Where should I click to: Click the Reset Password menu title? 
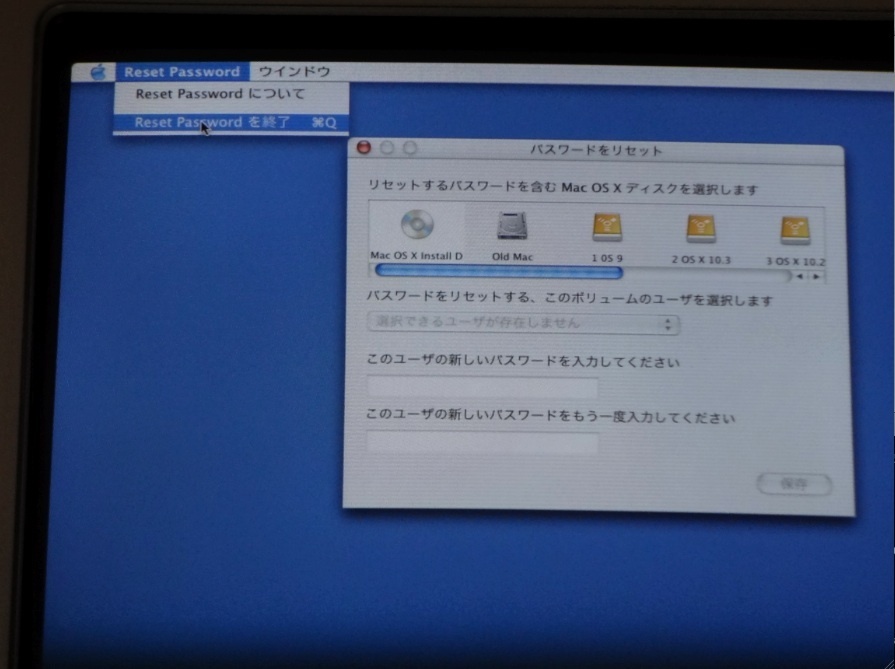pyautogui.click(x=182, y=72)
